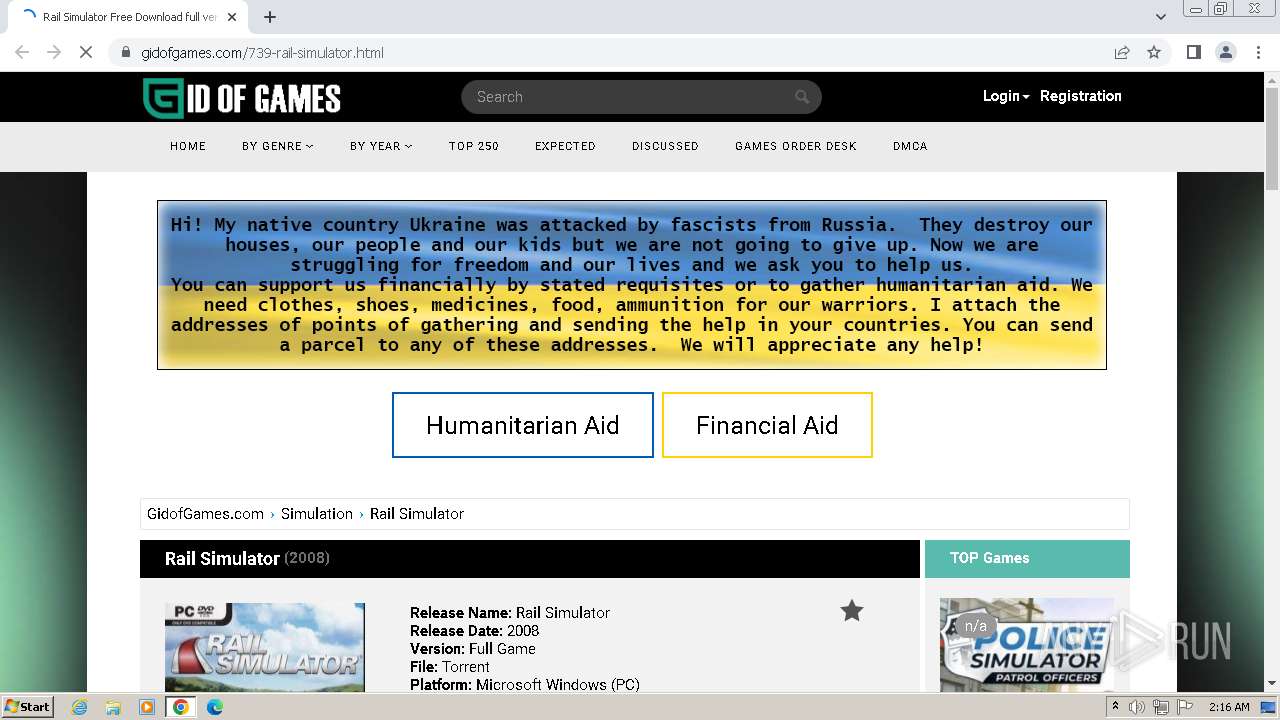Viewport: 1280px width, 720px height.
Task: Click the 2:16 AM system clock
Action: click(1229, 707)
